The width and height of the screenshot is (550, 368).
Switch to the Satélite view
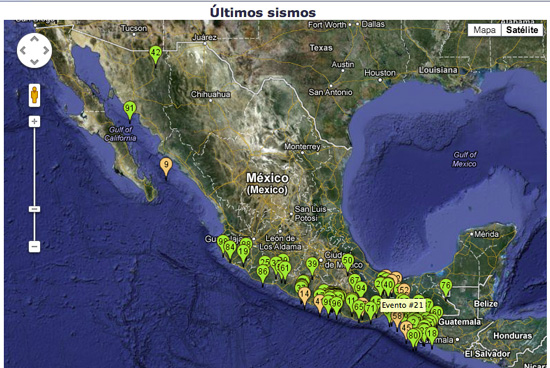[522, 30]
